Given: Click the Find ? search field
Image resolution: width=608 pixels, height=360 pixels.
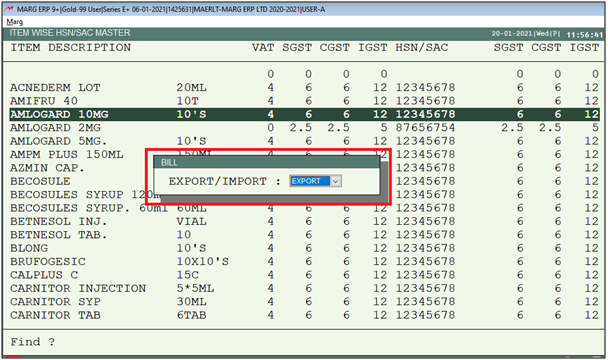Looking at the screenshot, I should coord(304,342).
